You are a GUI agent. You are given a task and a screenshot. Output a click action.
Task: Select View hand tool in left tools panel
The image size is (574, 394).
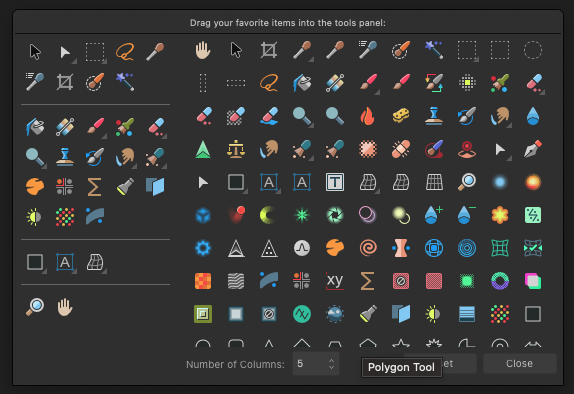point(65,307)
